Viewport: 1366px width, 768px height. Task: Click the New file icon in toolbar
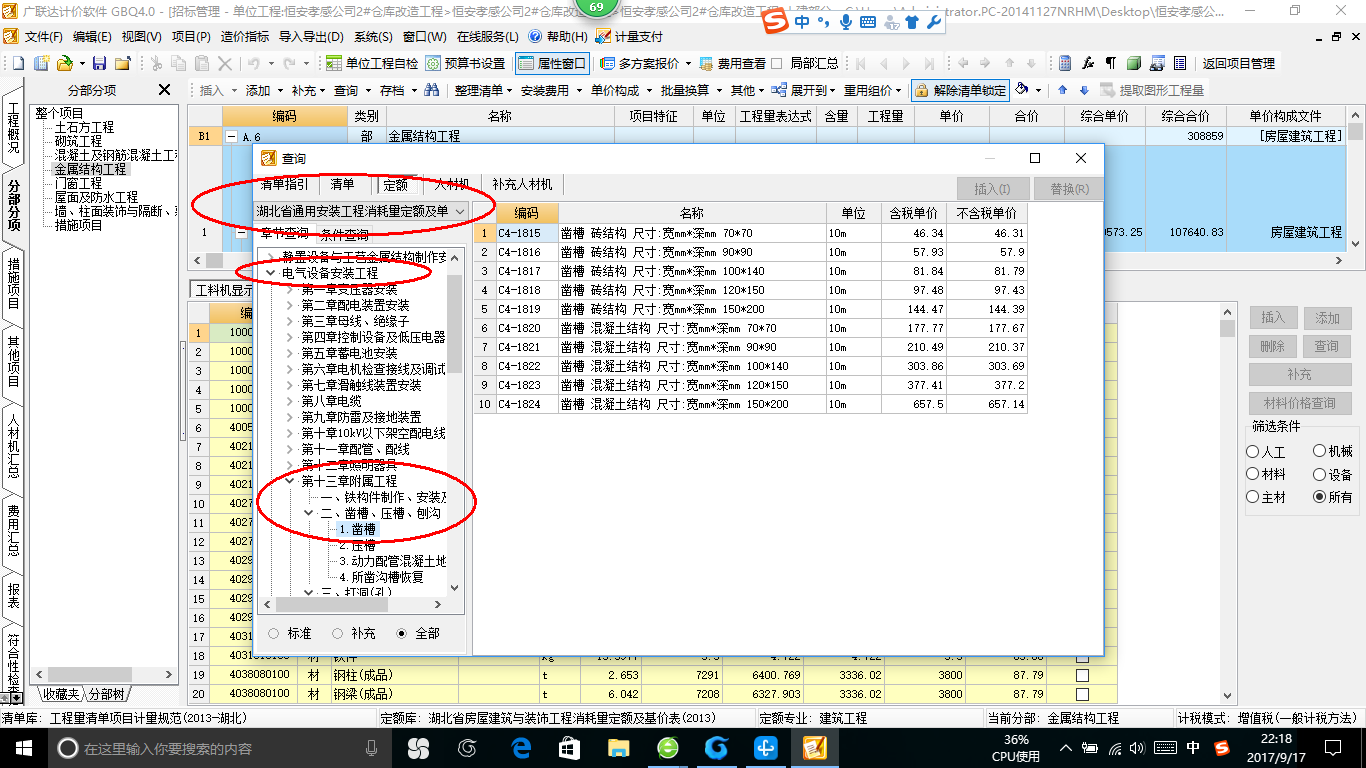[x=17, y=63]
